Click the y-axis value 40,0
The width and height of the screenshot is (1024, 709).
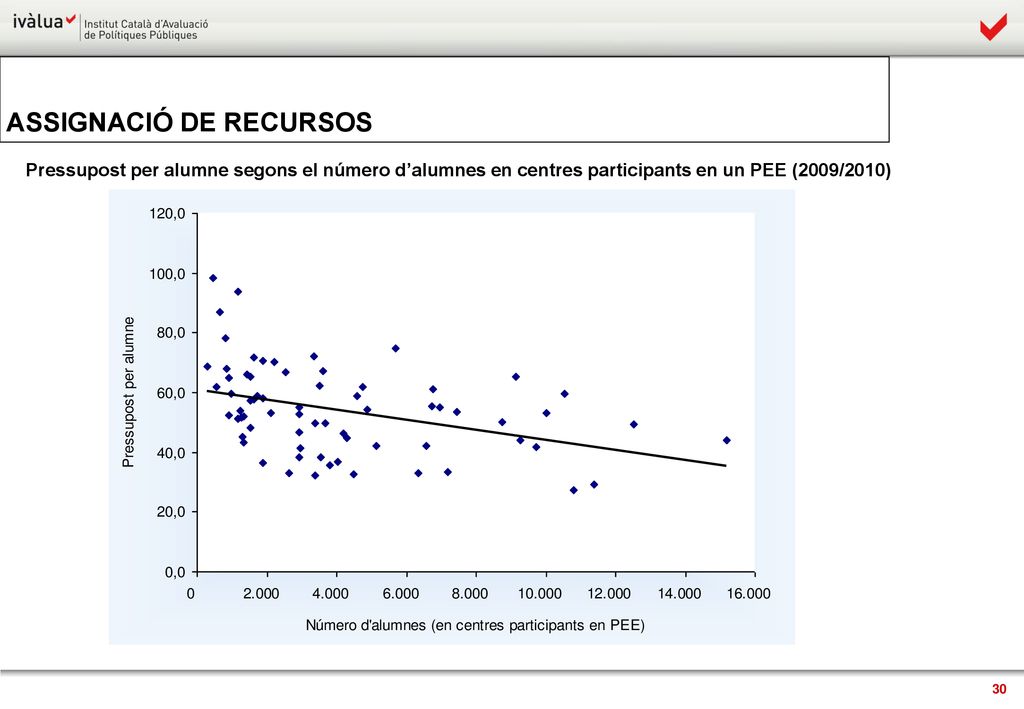(x=170, y=452)
